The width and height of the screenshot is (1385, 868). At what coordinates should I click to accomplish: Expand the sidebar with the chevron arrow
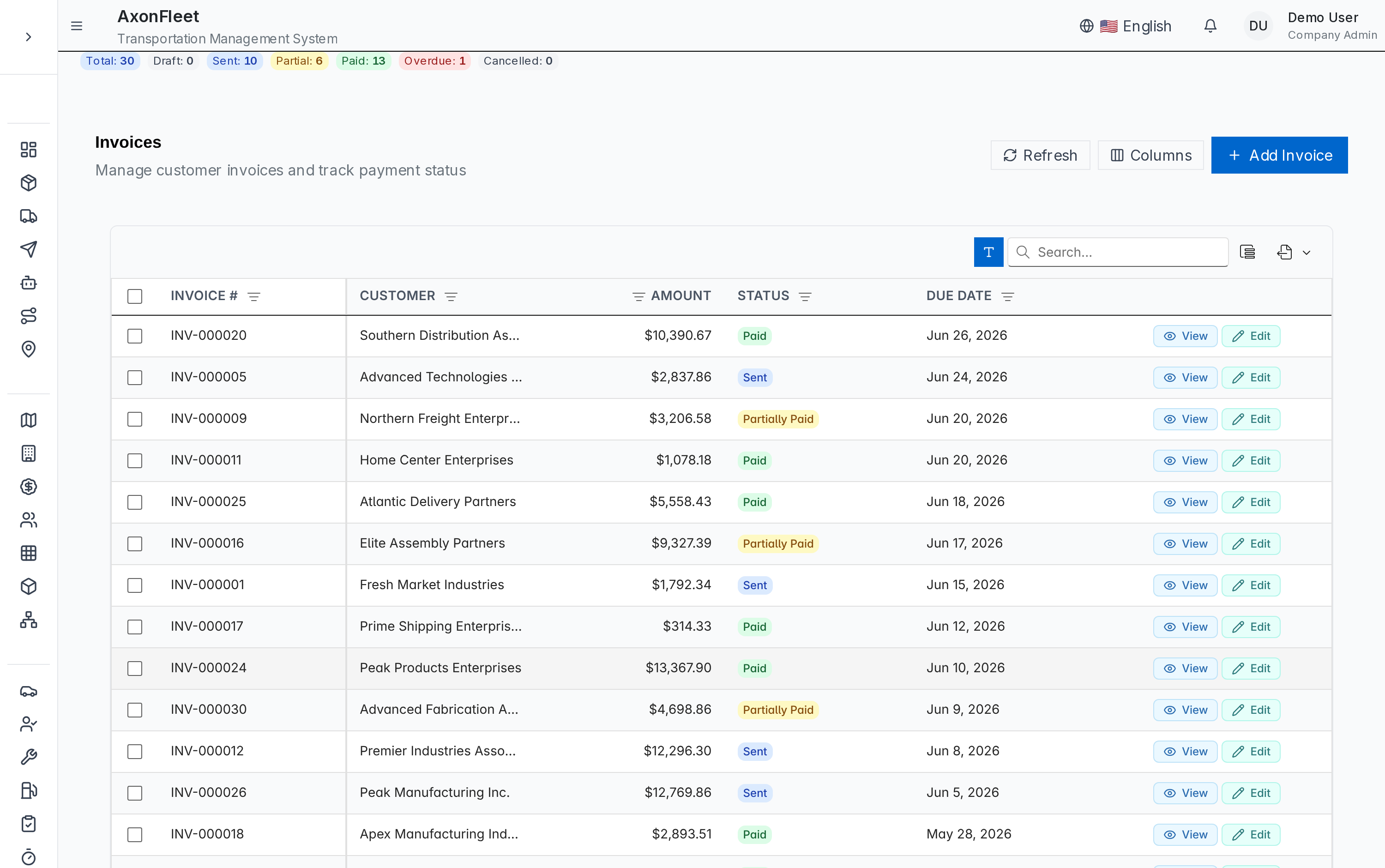[x=28, y=37]
